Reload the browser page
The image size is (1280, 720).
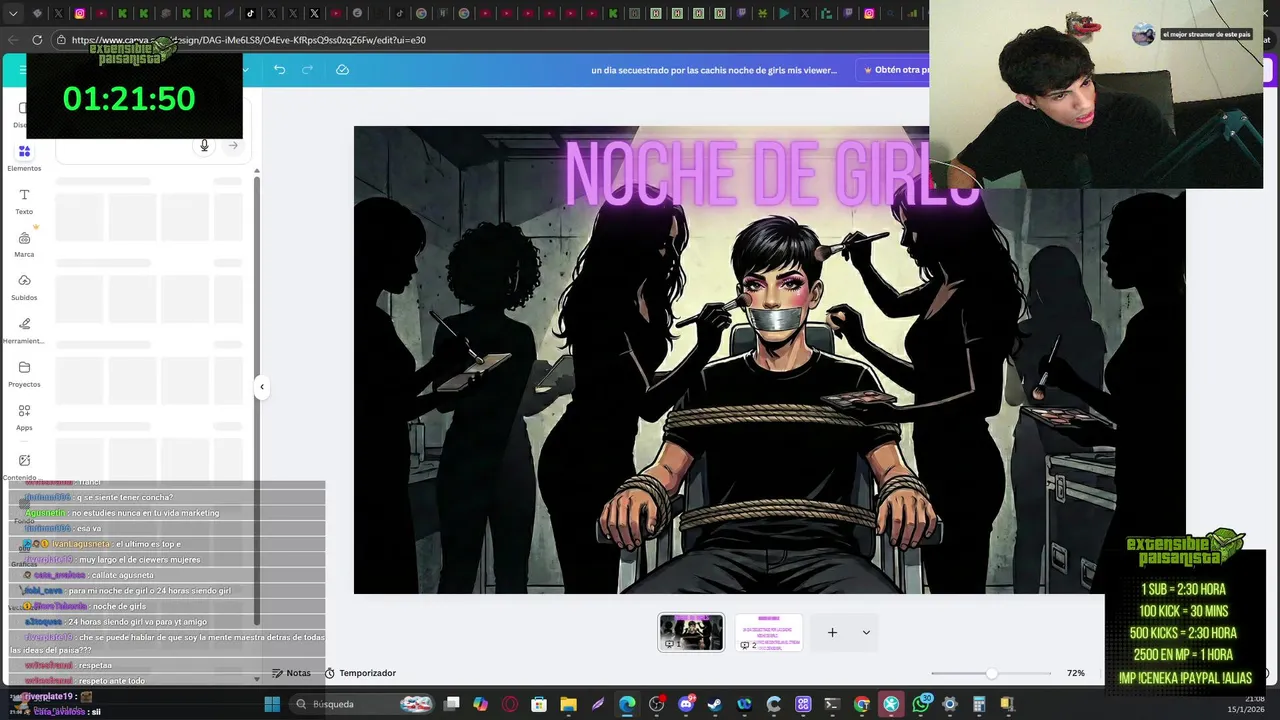click(37, 40)
